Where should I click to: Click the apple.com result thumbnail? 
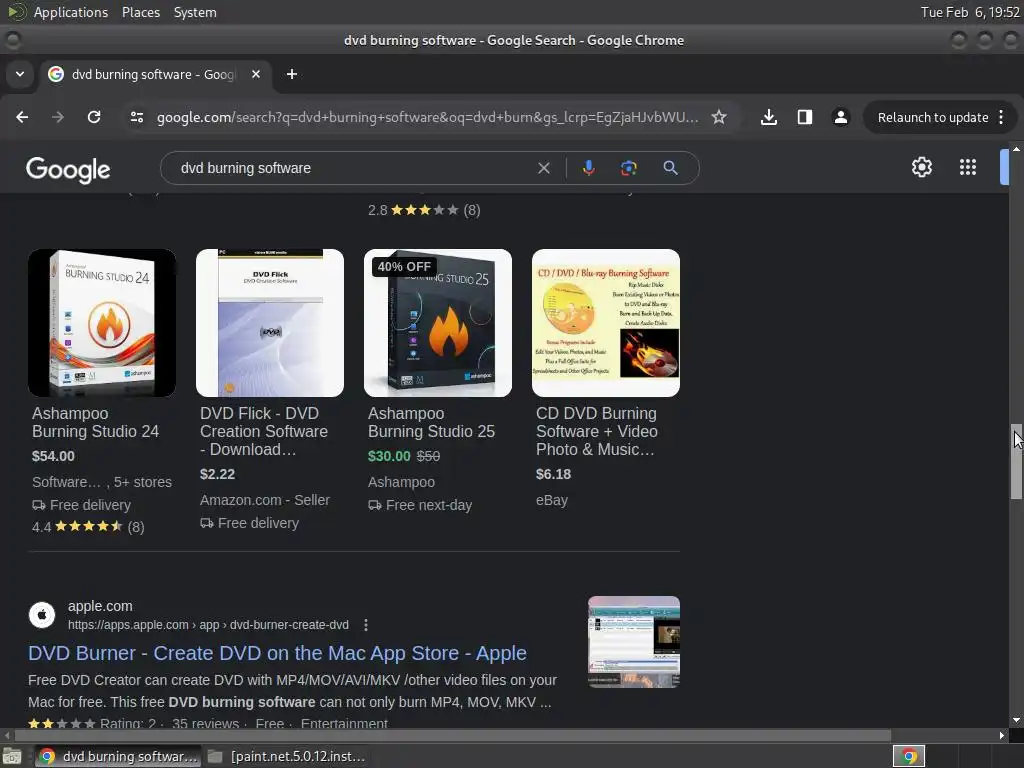633,642
